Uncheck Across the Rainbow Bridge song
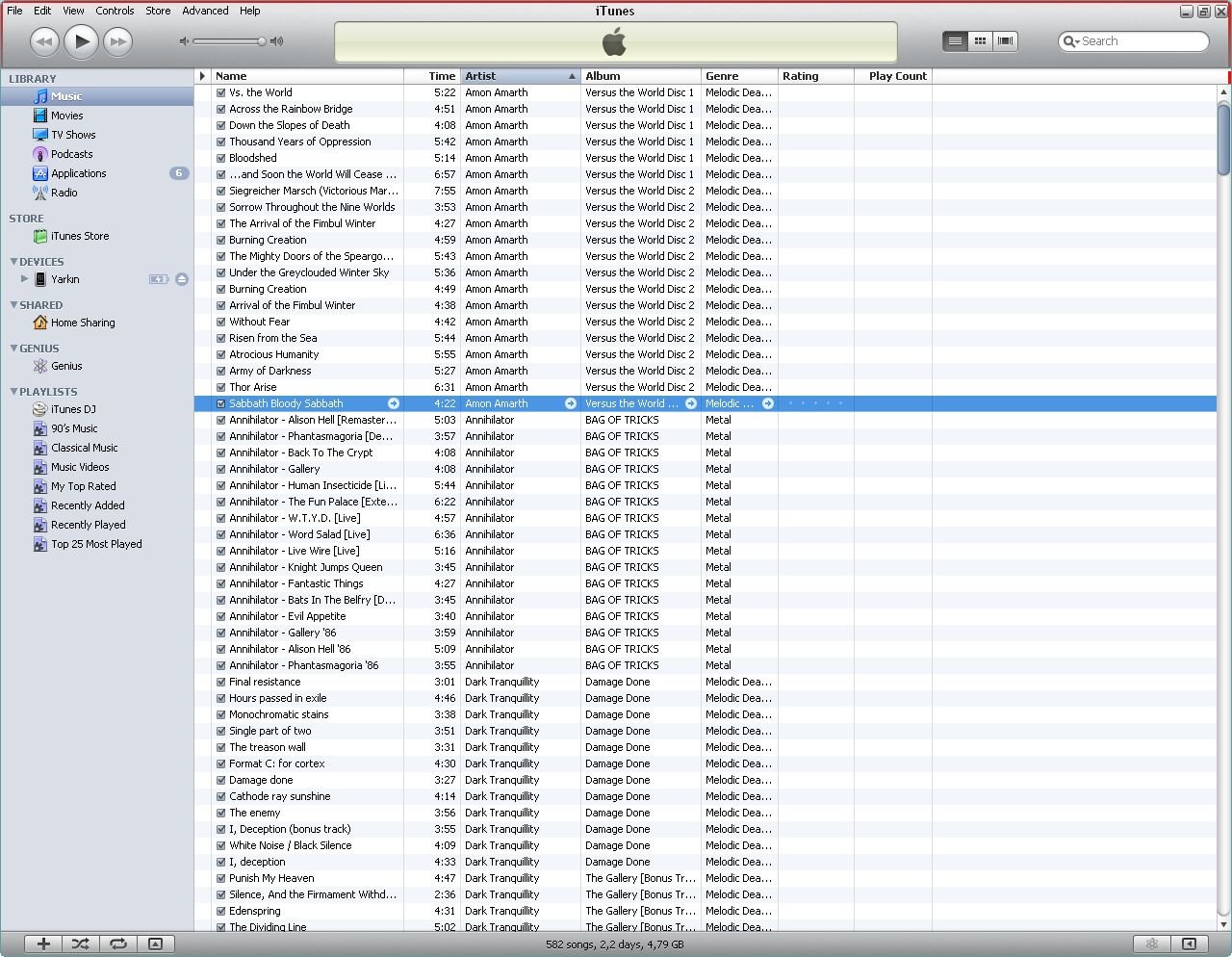This screenshot has width=1232, height=957. (x=221, y=109)
